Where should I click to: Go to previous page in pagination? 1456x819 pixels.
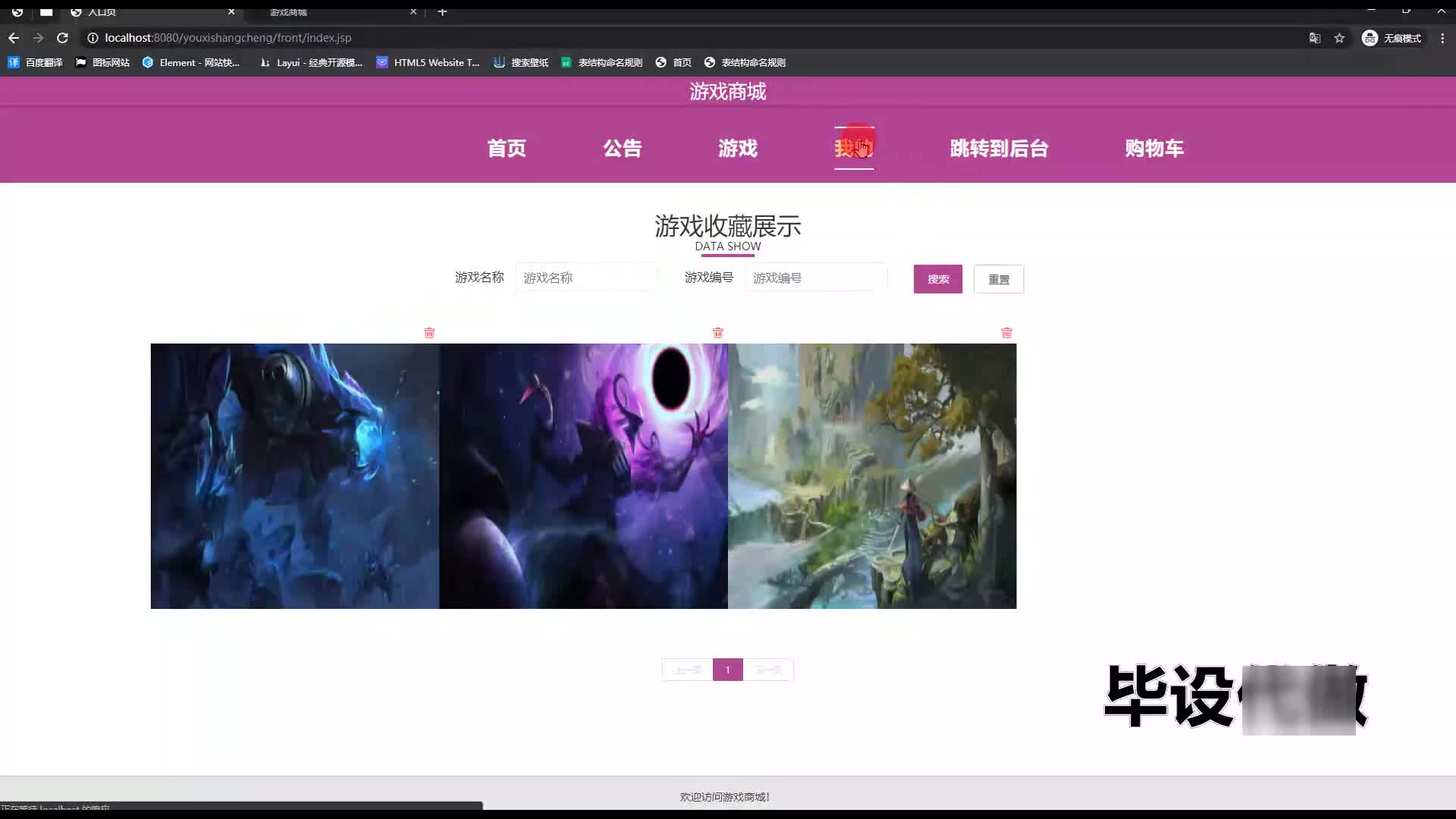[688, 670]
